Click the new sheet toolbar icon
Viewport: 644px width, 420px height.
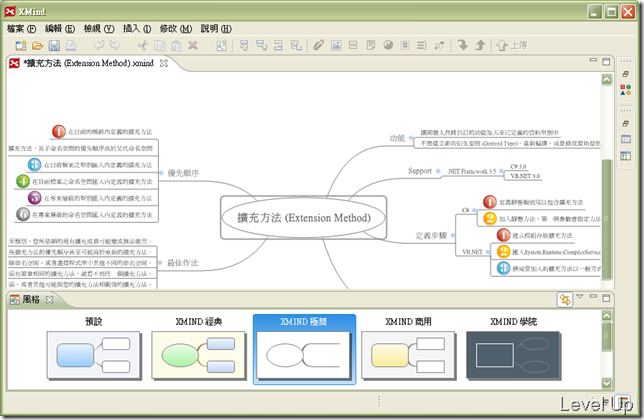pos(222,45)
